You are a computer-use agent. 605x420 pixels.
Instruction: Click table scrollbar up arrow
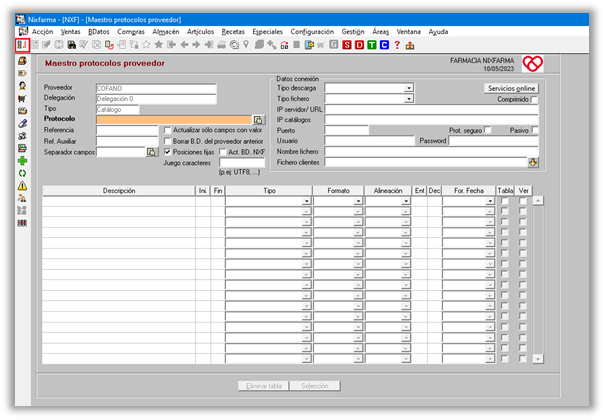[538, 201]
